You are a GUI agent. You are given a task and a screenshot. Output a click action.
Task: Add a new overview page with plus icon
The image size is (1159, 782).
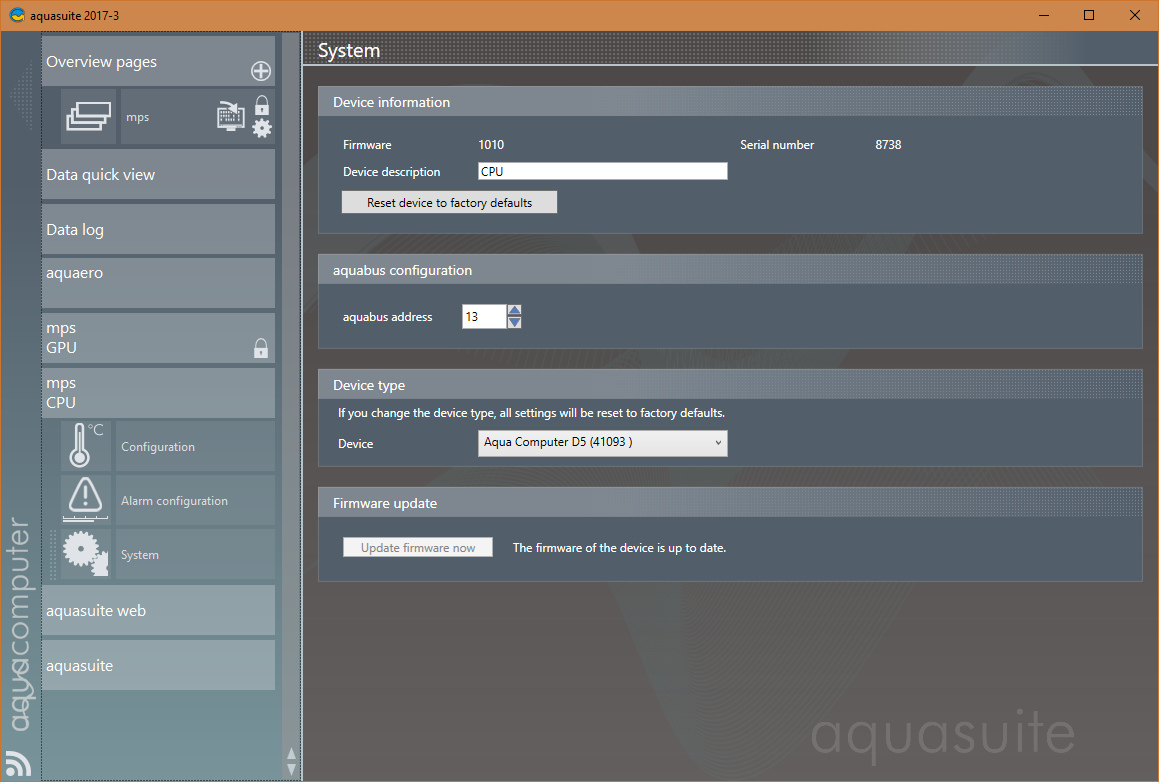[x=260, y=71]
